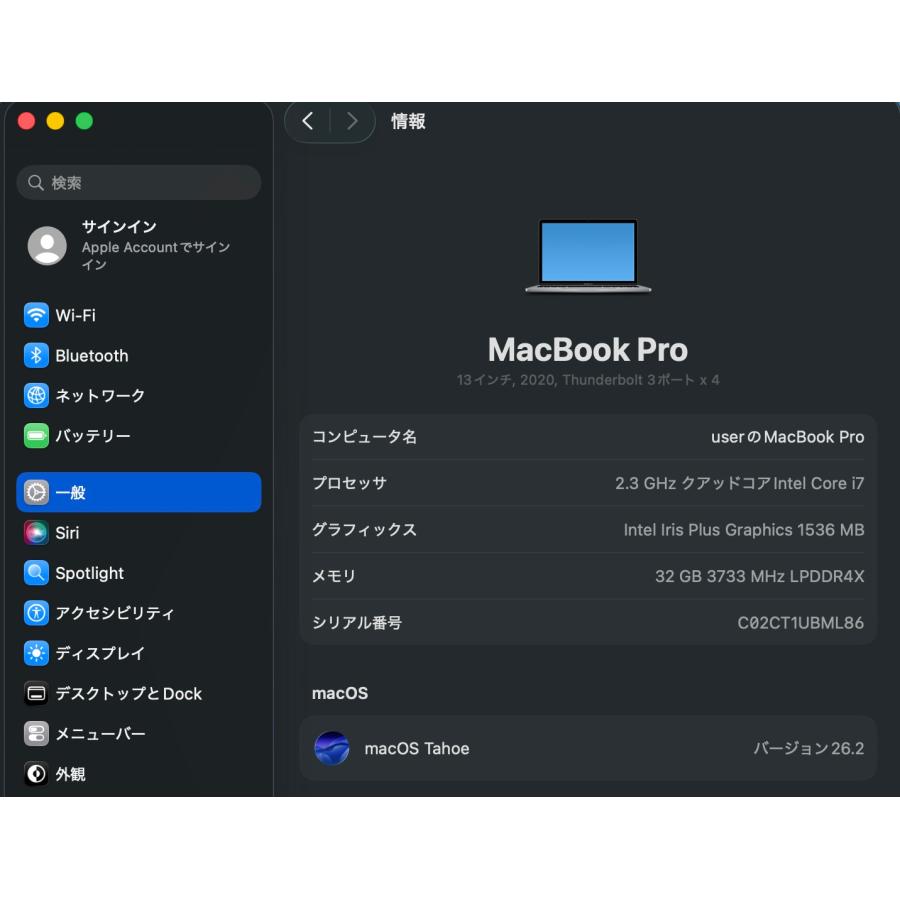The height and width of the screenshot is (900, 900).
Task: Click the コンピュータ名 label
Action: [x=364, y=437]
